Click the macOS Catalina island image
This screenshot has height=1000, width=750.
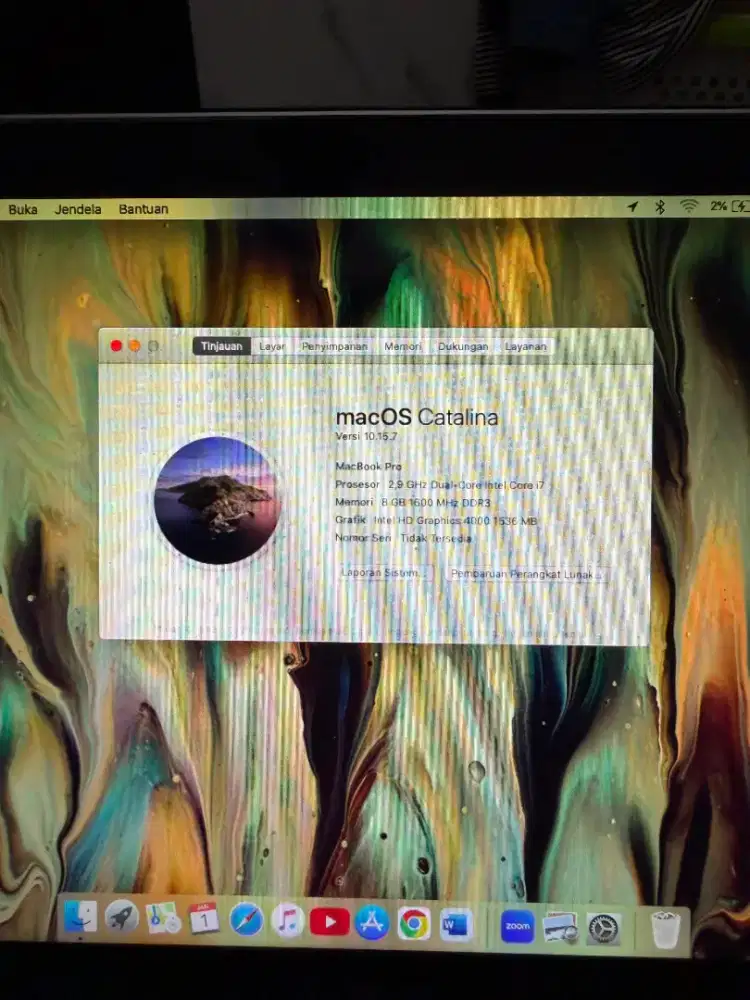coord(216,500)
